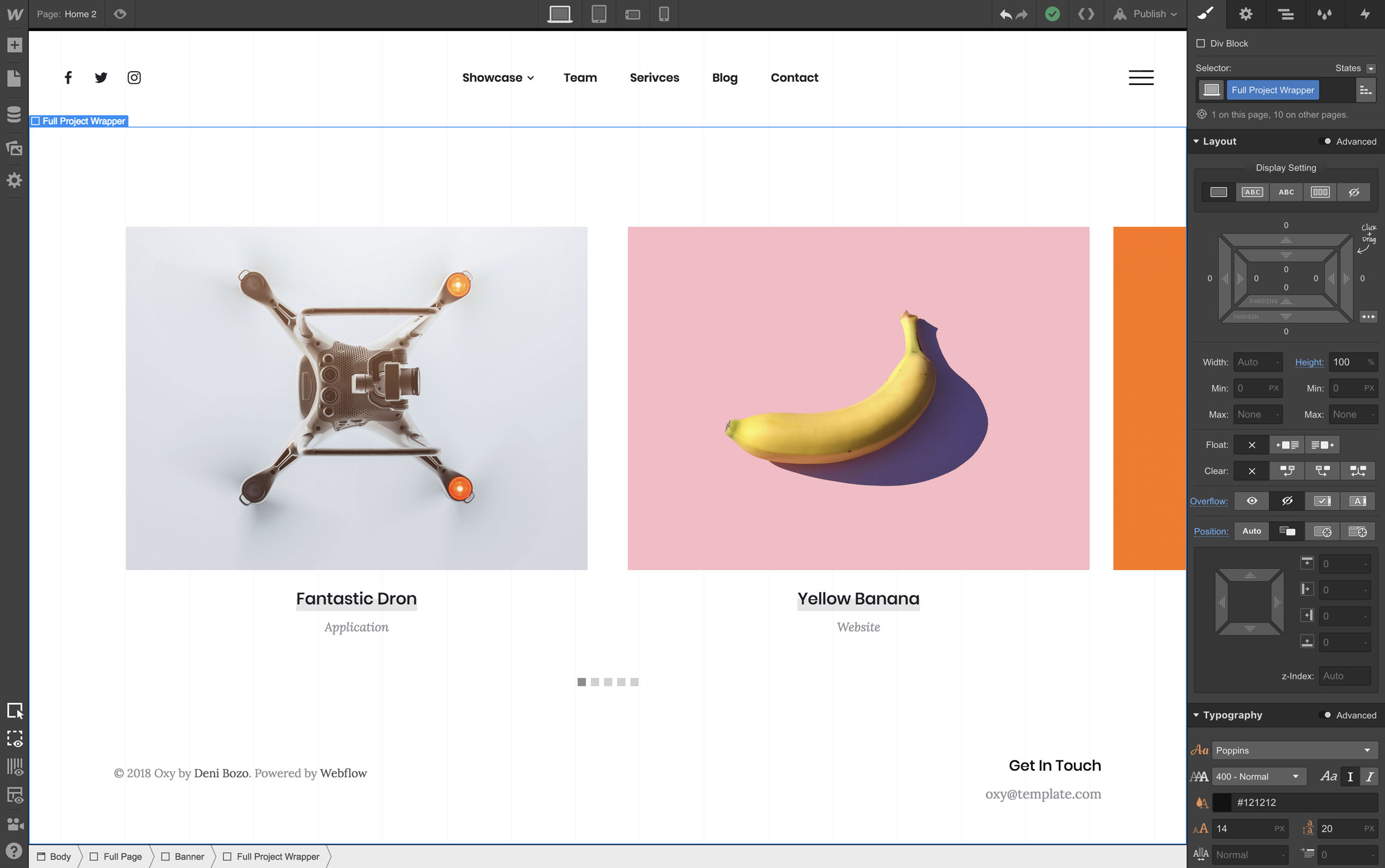Screen dimensions: 1385x868
Task: Toggle Layout Advanced switch
Action: pyautogui.click(x=1325, y=141)
